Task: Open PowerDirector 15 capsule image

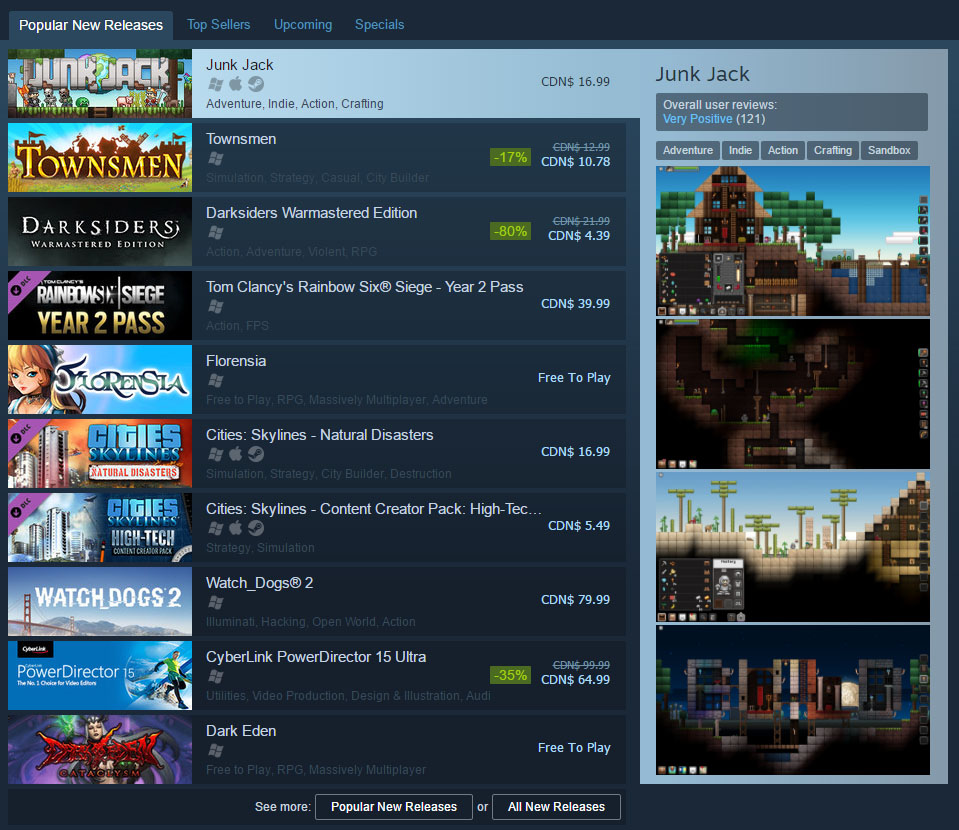Action: click(x=100, y=675)
